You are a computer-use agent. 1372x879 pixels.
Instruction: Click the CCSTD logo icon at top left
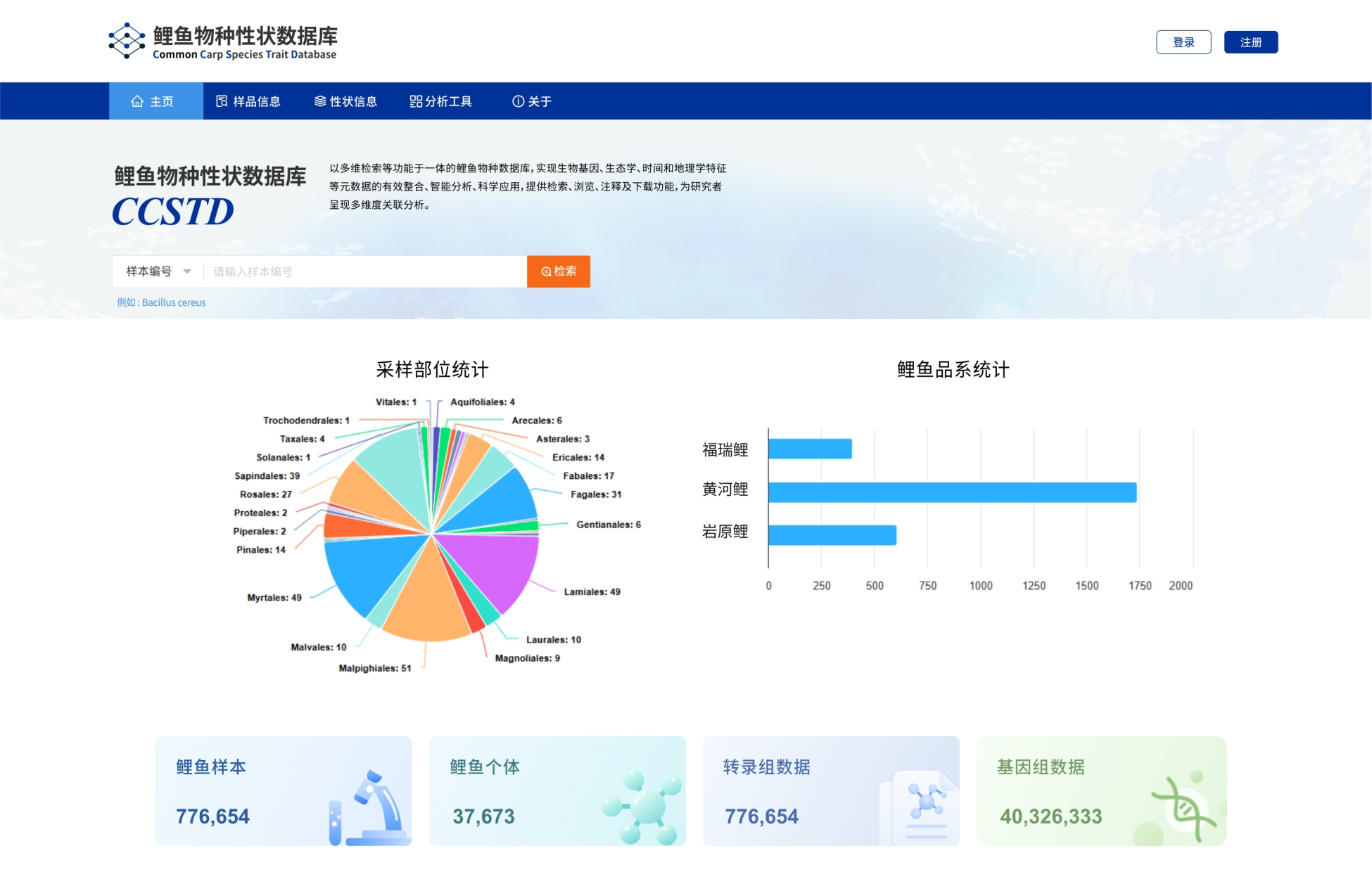[x=125, y=41]
